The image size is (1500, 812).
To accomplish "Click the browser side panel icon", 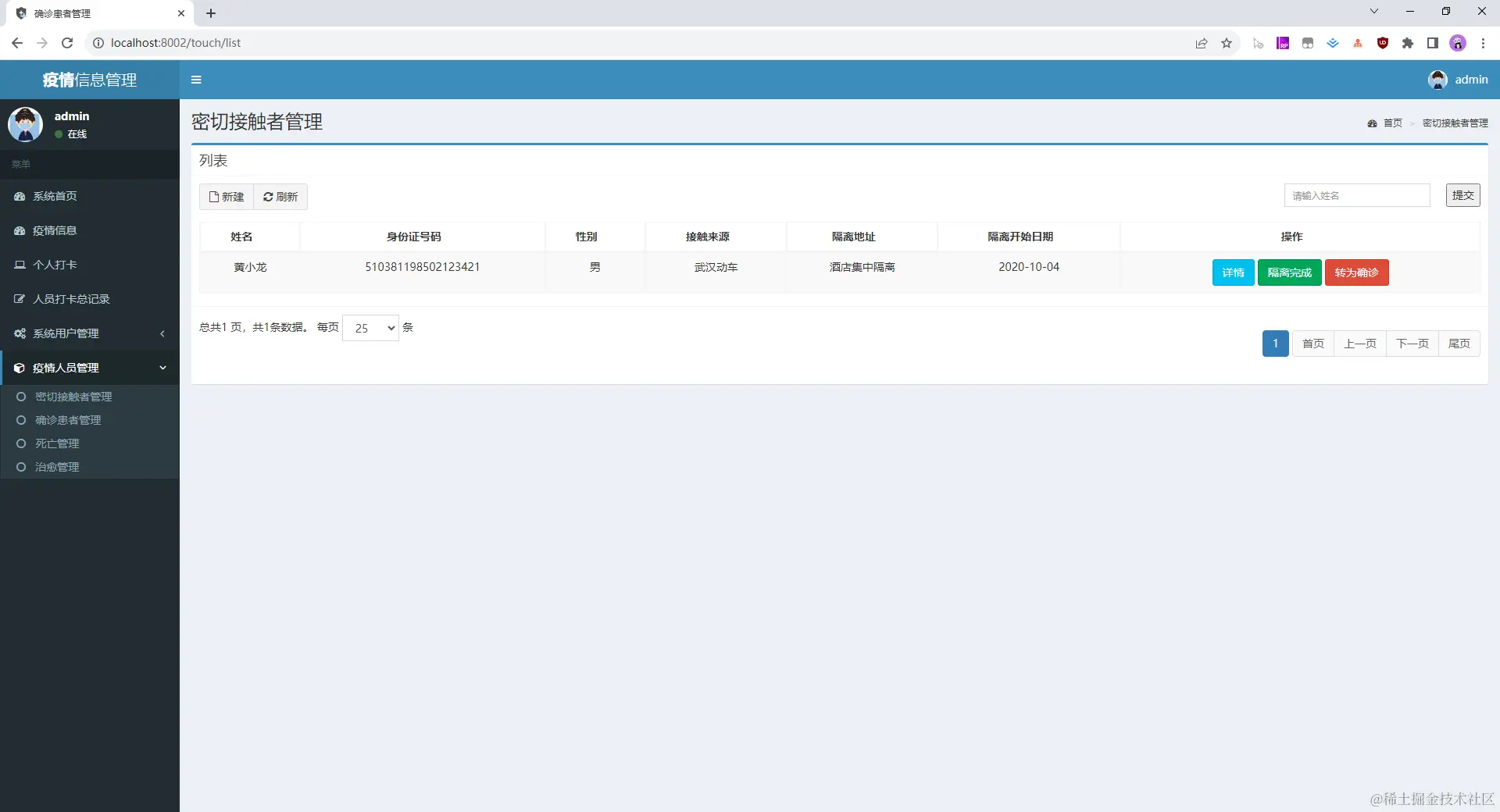I will click(1433, 43).
